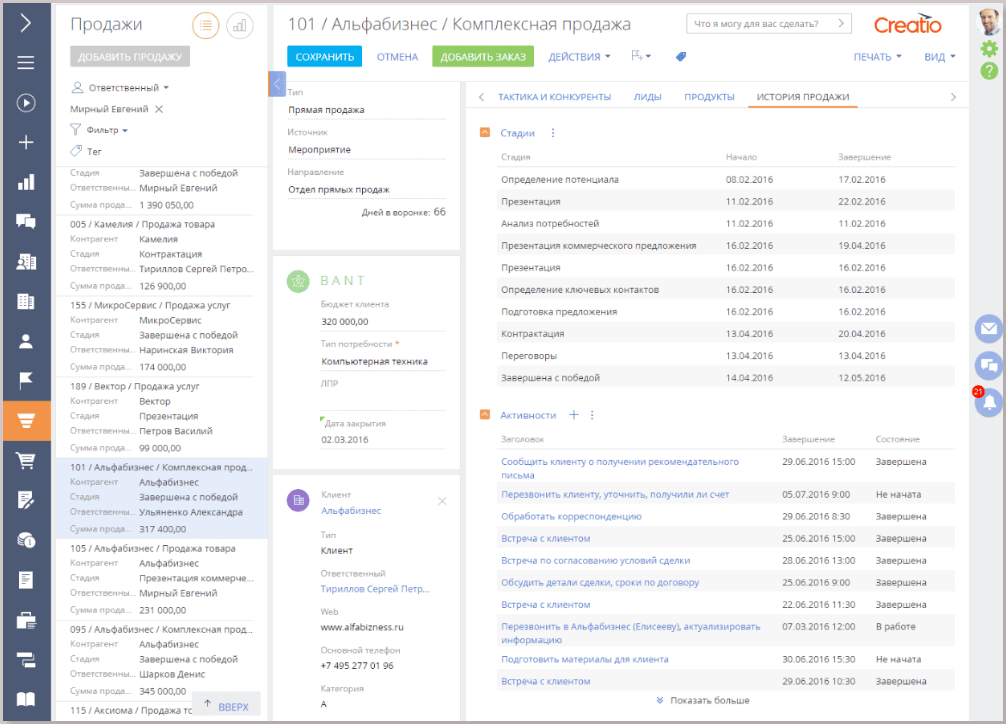Remove the Мирный Евгений filter
This screenshot has height=724, width=1006.
coord(159,109)
